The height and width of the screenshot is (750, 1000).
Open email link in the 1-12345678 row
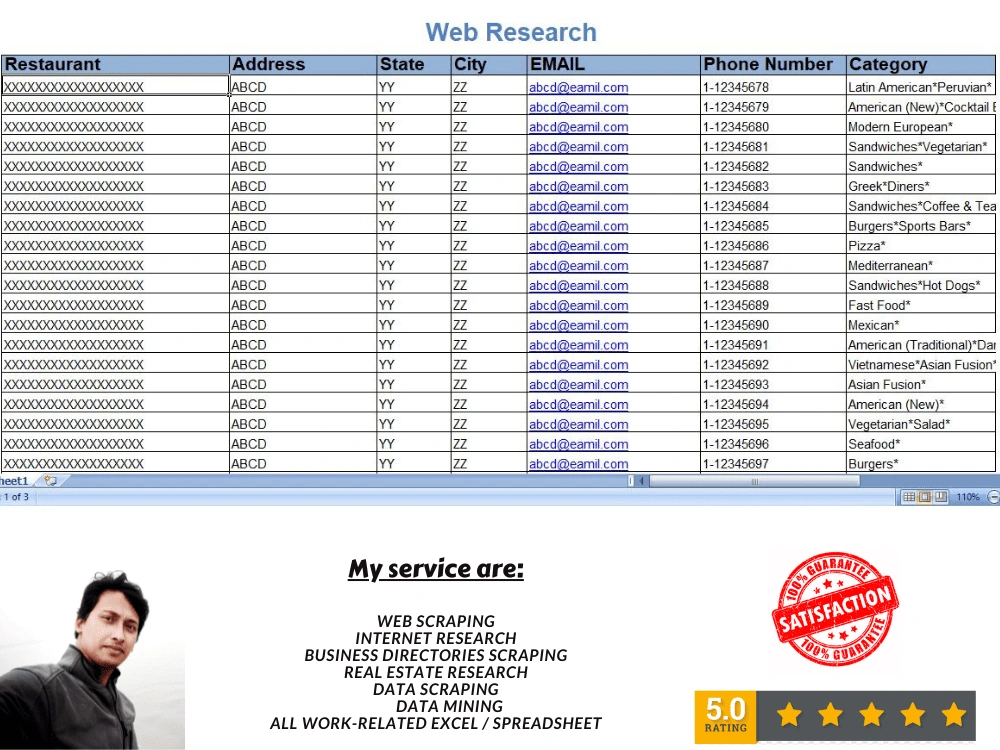(x=578, y=87)
